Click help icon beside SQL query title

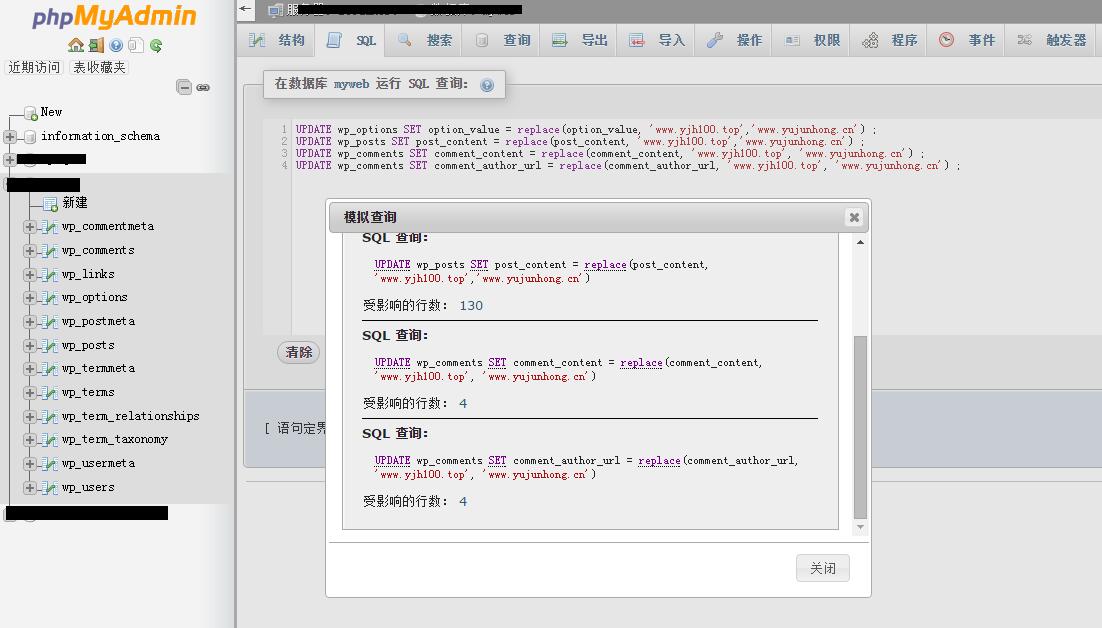[487, 85]
